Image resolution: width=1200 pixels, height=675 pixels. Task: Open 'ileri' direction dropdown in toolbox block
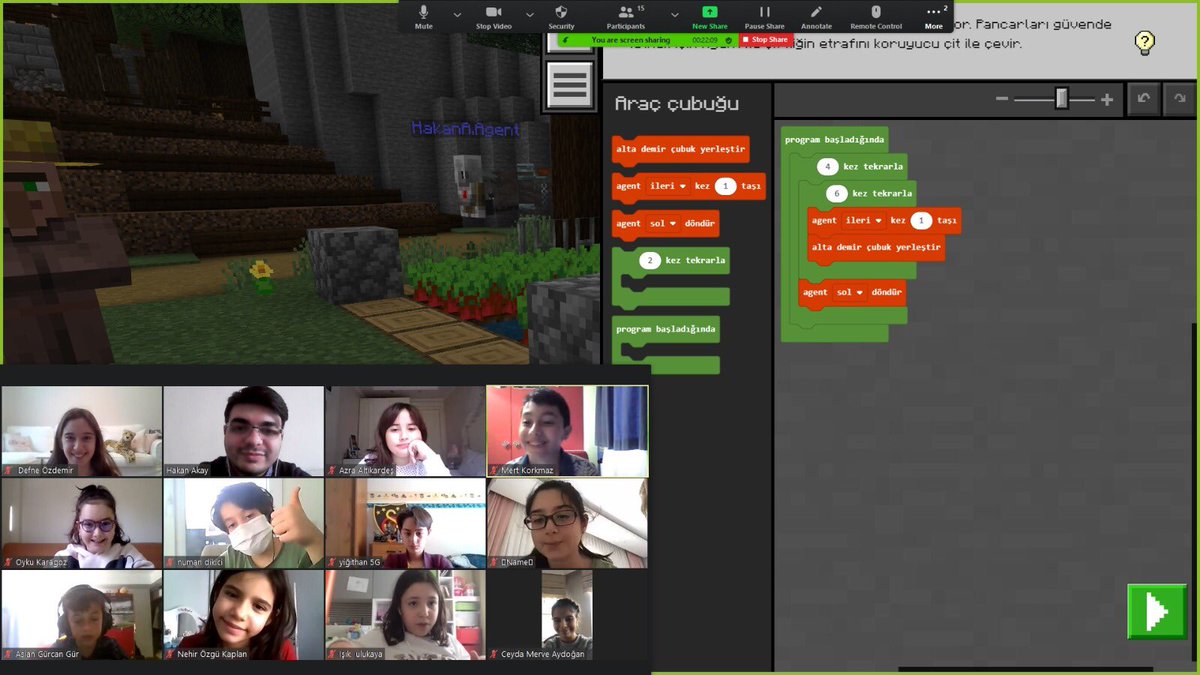(x=667, y=186)
